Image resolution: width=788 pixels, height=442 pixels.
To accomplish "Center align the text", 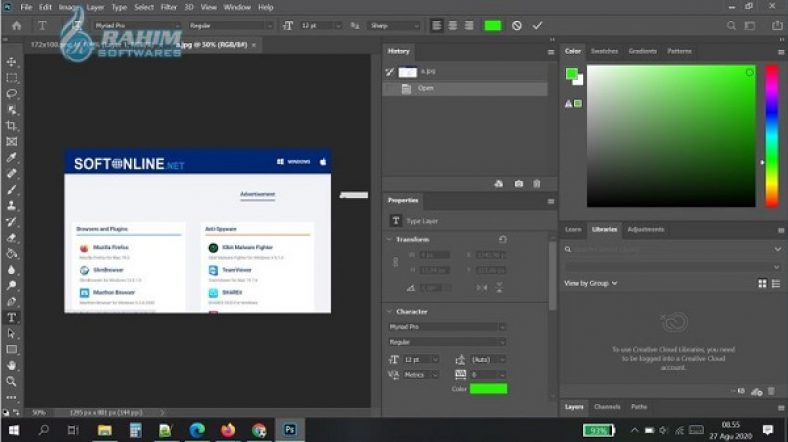I will (453, 26).
